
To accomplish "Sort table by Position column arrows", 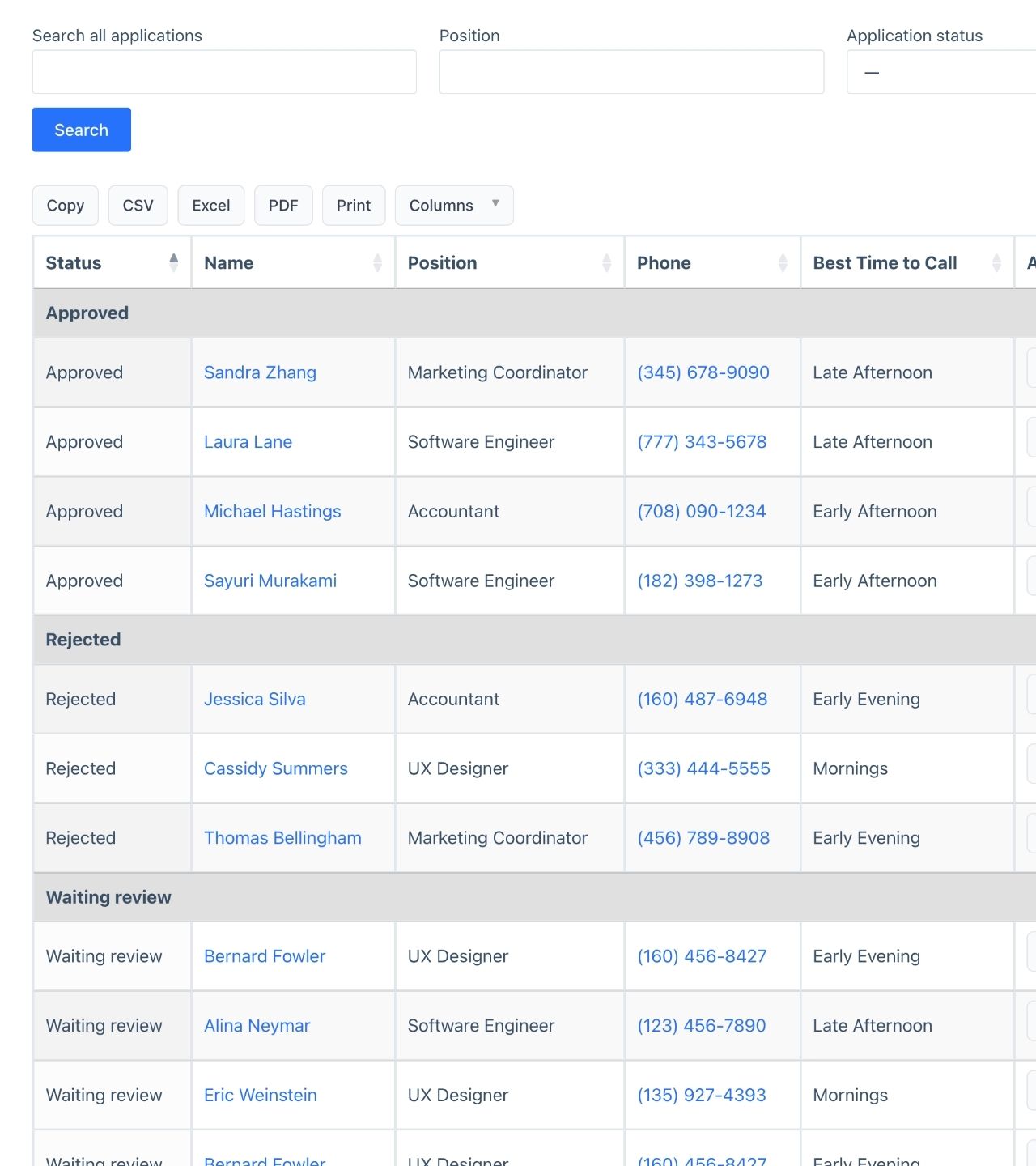I will (606, 262).
